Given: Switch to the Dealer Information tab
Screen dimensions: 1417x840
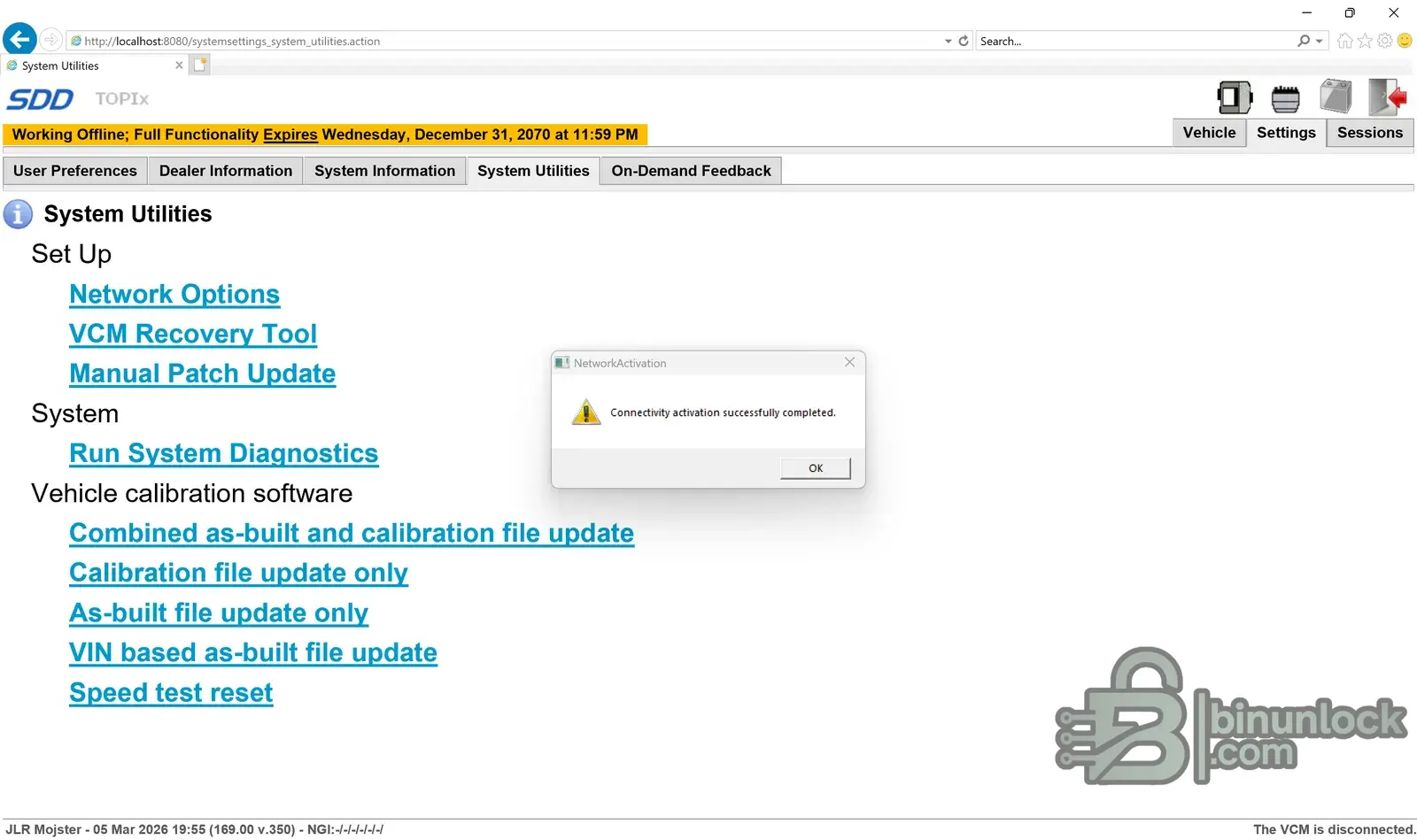Looking at the screenshot, I should pos(226,171).
